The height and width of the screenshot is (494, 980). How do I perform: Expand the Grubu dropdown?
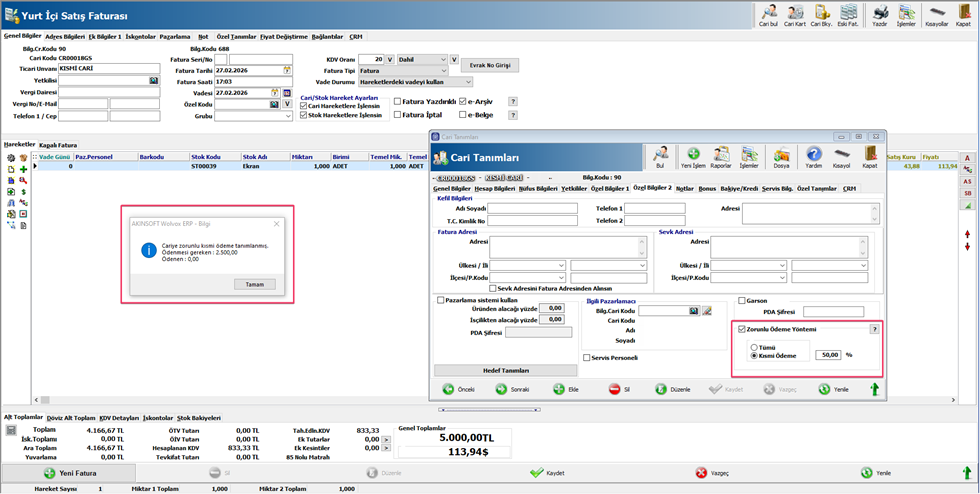(x=288, y=115)
